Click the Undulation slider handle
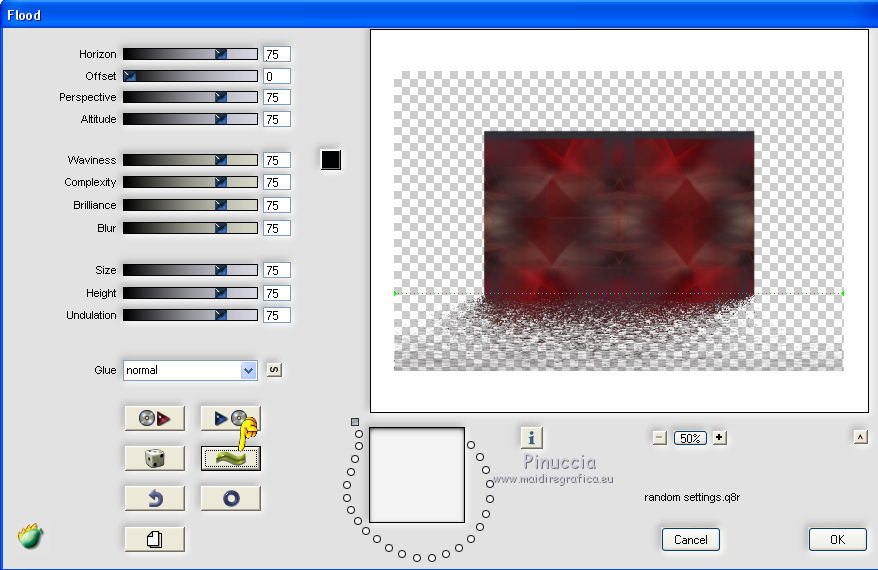 click(x=221, y=315)
